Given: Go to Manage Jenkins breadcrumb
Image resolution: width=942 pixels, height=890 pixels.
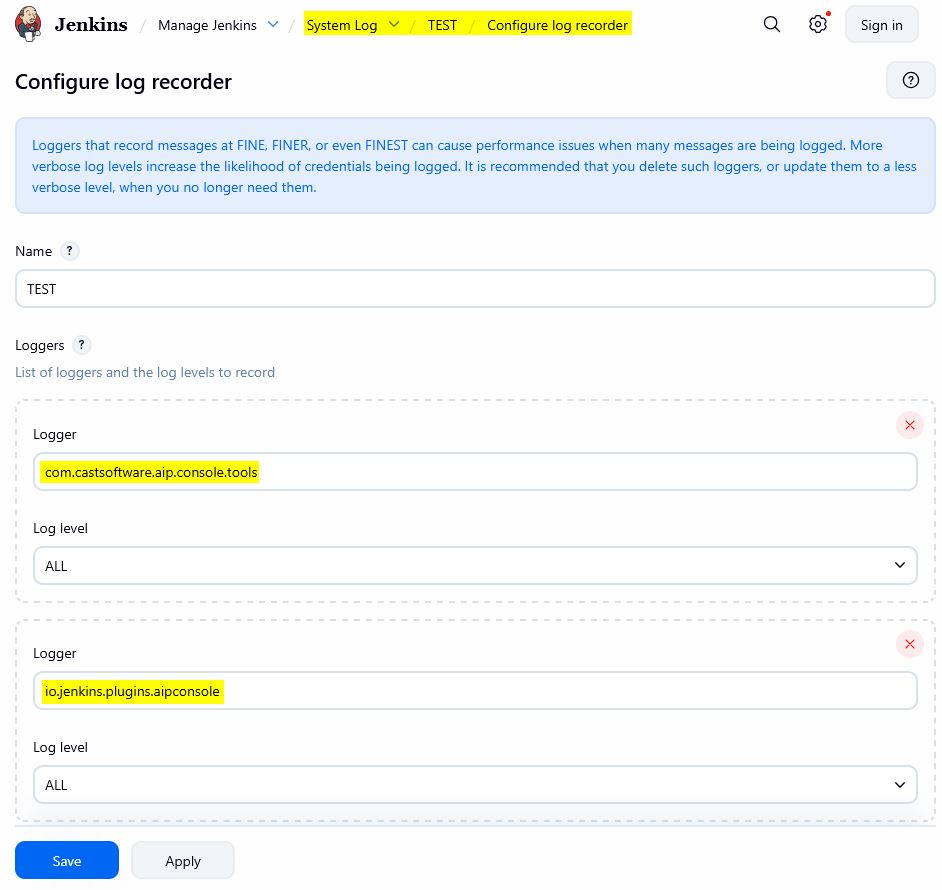Looking at the screenshot, I should [x=207, y=25].
